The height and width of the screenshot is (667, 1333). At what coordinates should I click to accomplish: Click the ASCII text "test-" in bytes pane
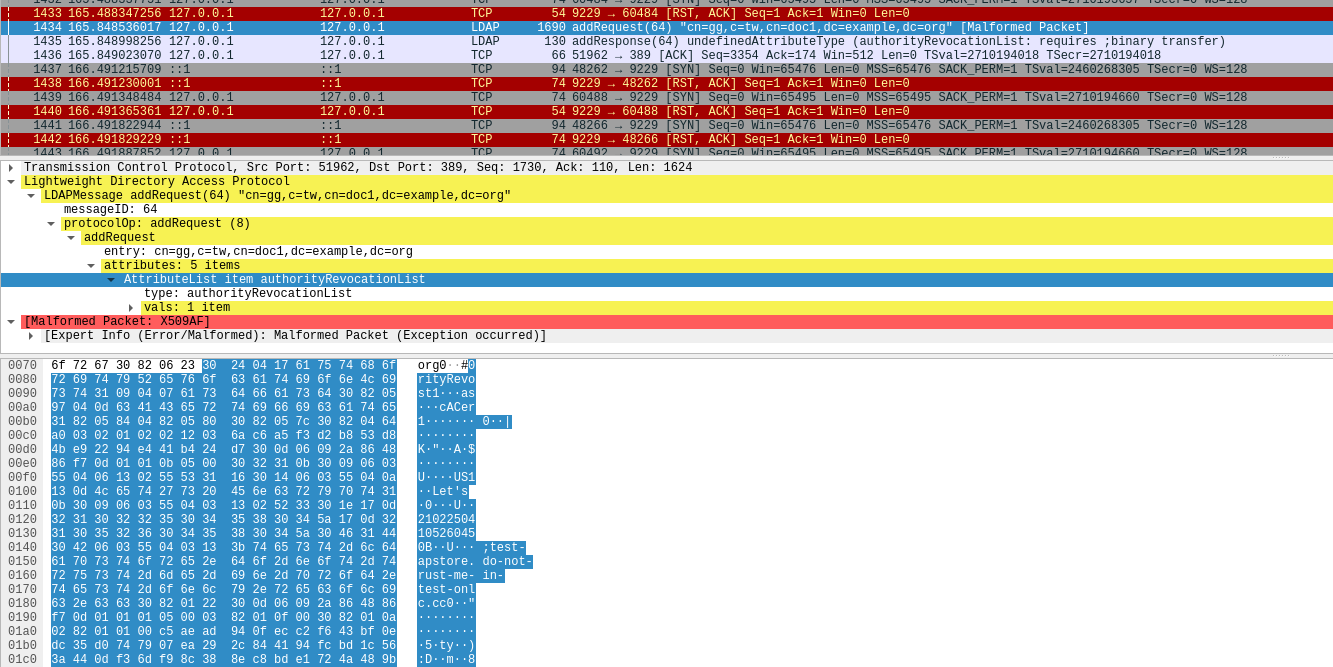(504, 548)
